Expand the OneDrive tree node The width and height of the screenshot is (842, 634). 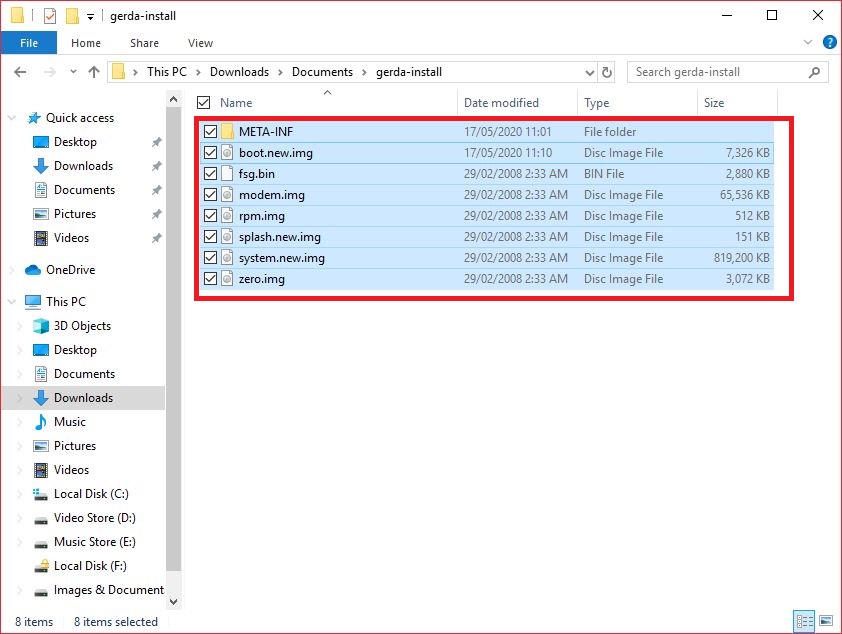tap(12, 270)
